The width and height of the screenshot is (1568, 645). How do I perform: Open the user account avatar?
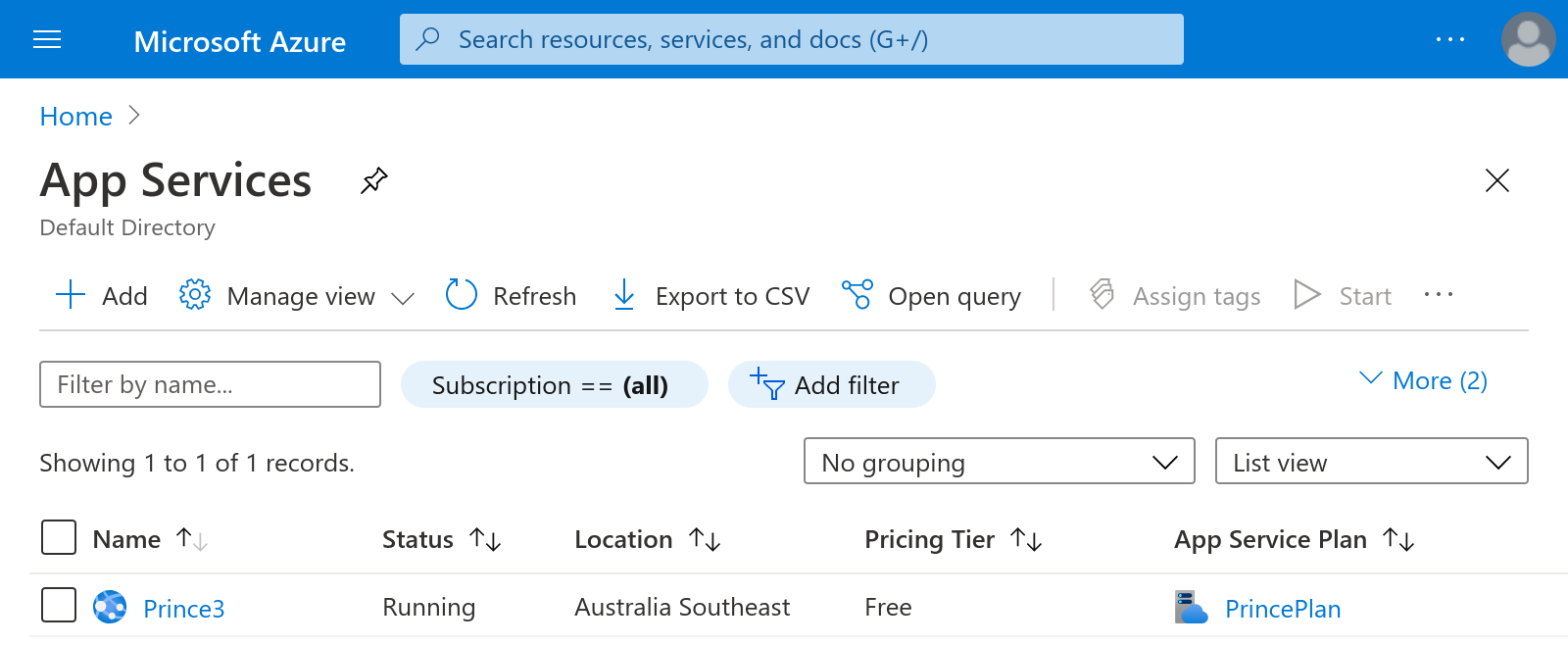pos(1528,39)
